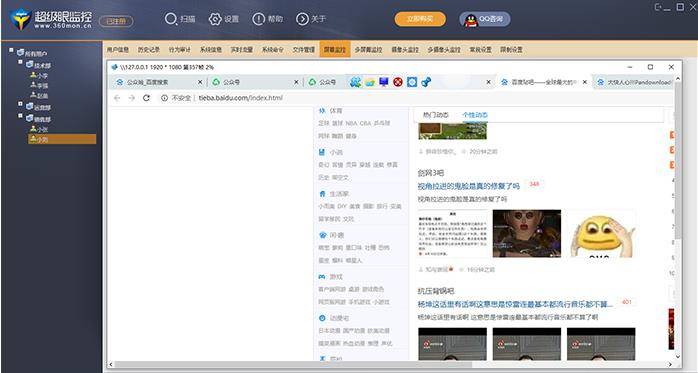Switch to 行为审计 tab
This screenshot has width=698, height=373.
pyautogui.click(x=180, y=49)
